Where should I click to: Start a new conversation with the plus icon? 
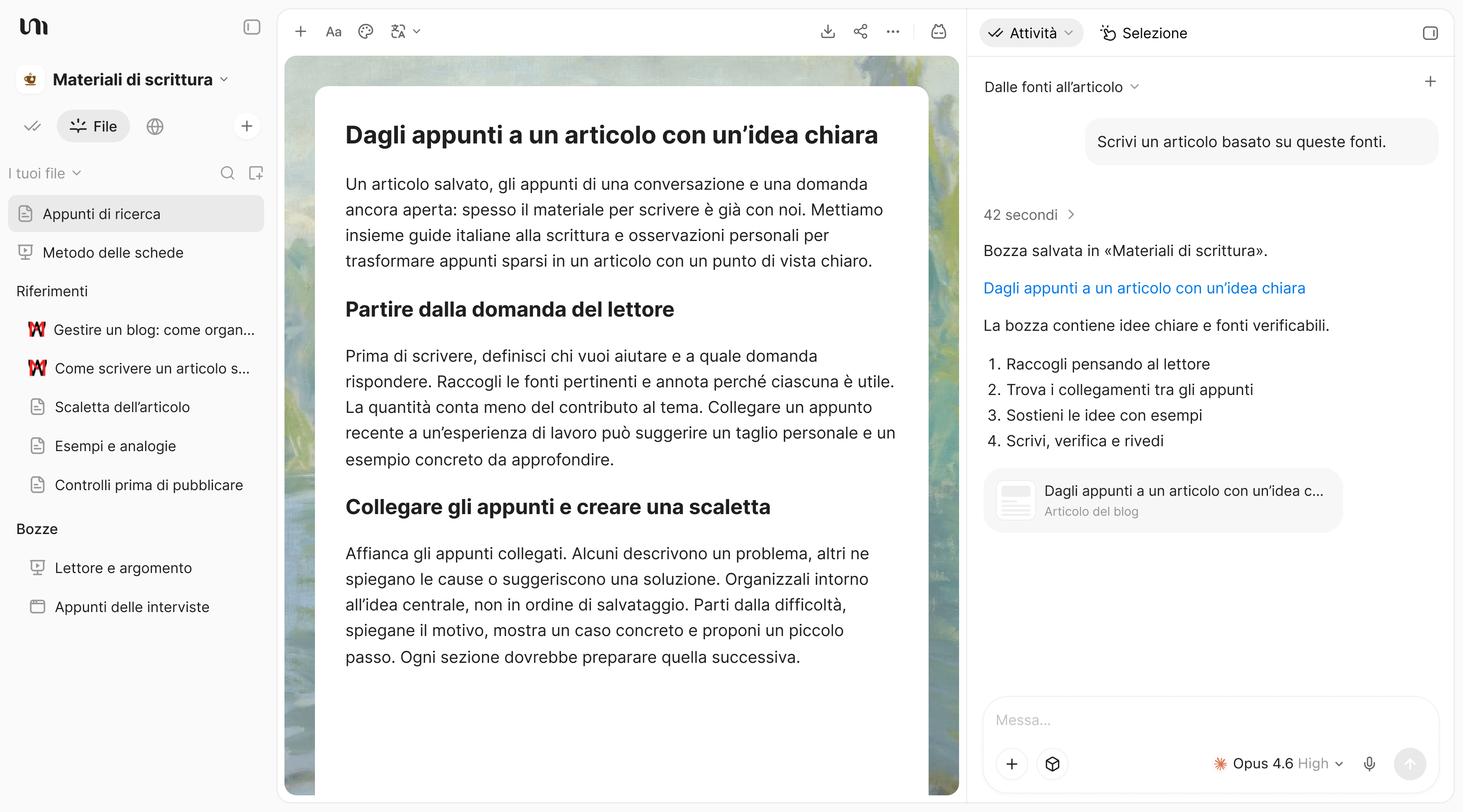[x=1430, y=82]
